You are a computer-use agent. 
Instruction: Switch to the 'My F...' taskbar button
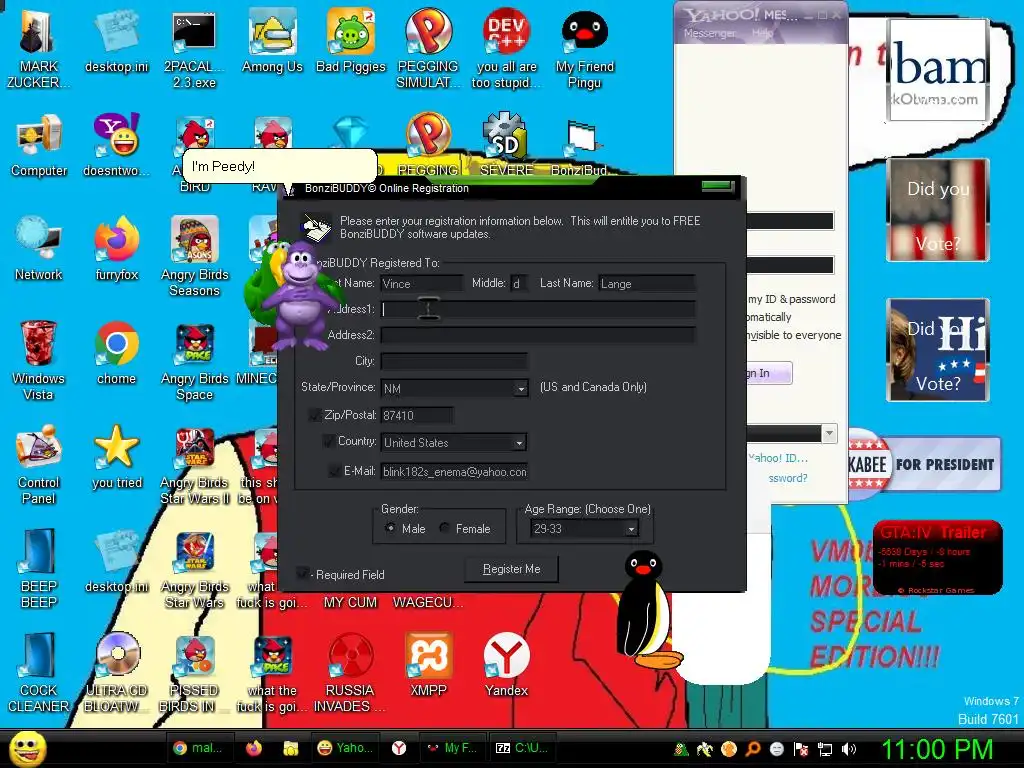(x=452, y=748)
